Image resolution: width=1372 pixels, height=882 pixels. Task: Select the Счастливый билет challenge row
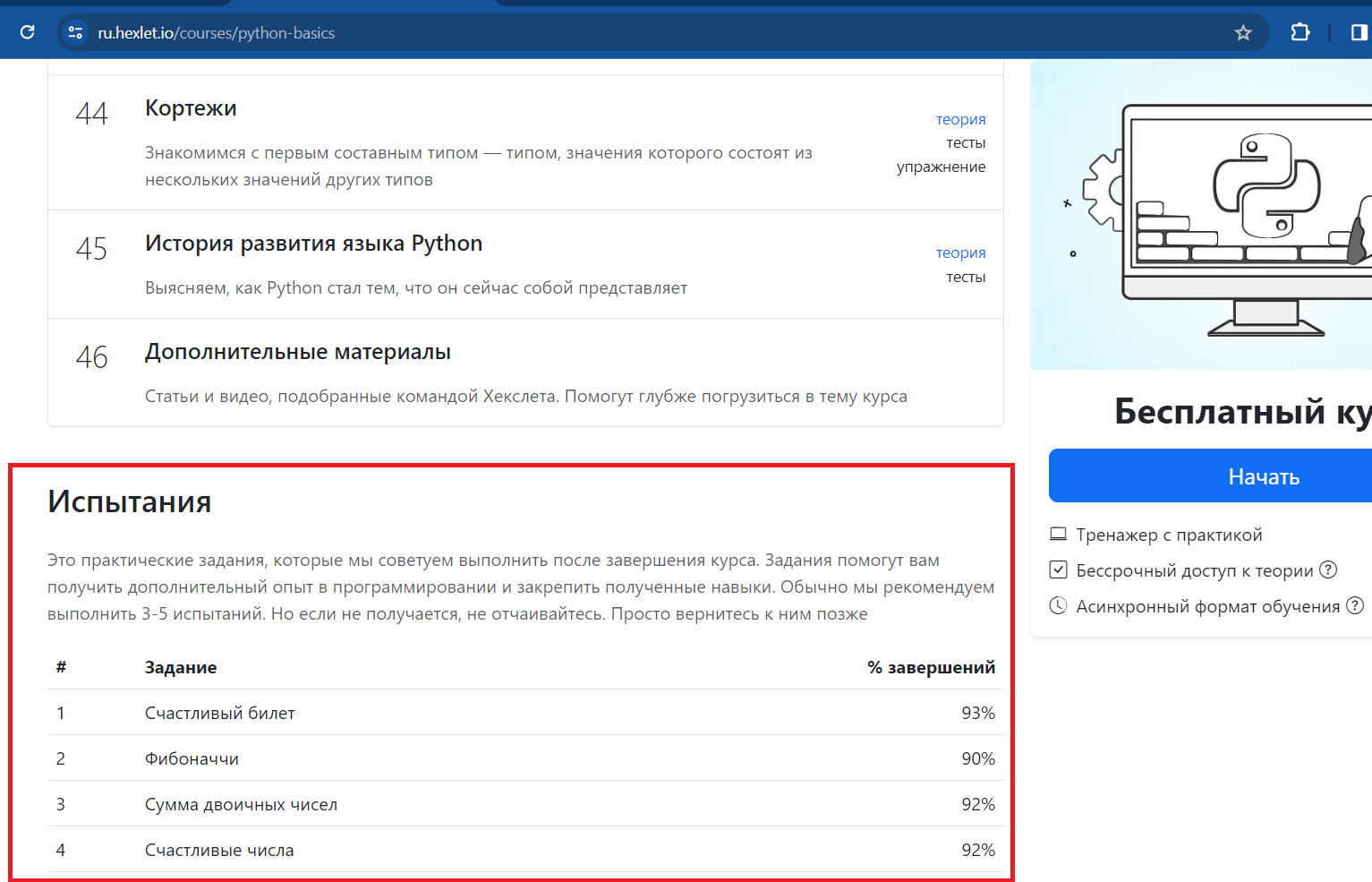pyautogui.click(x=220, y=713)
